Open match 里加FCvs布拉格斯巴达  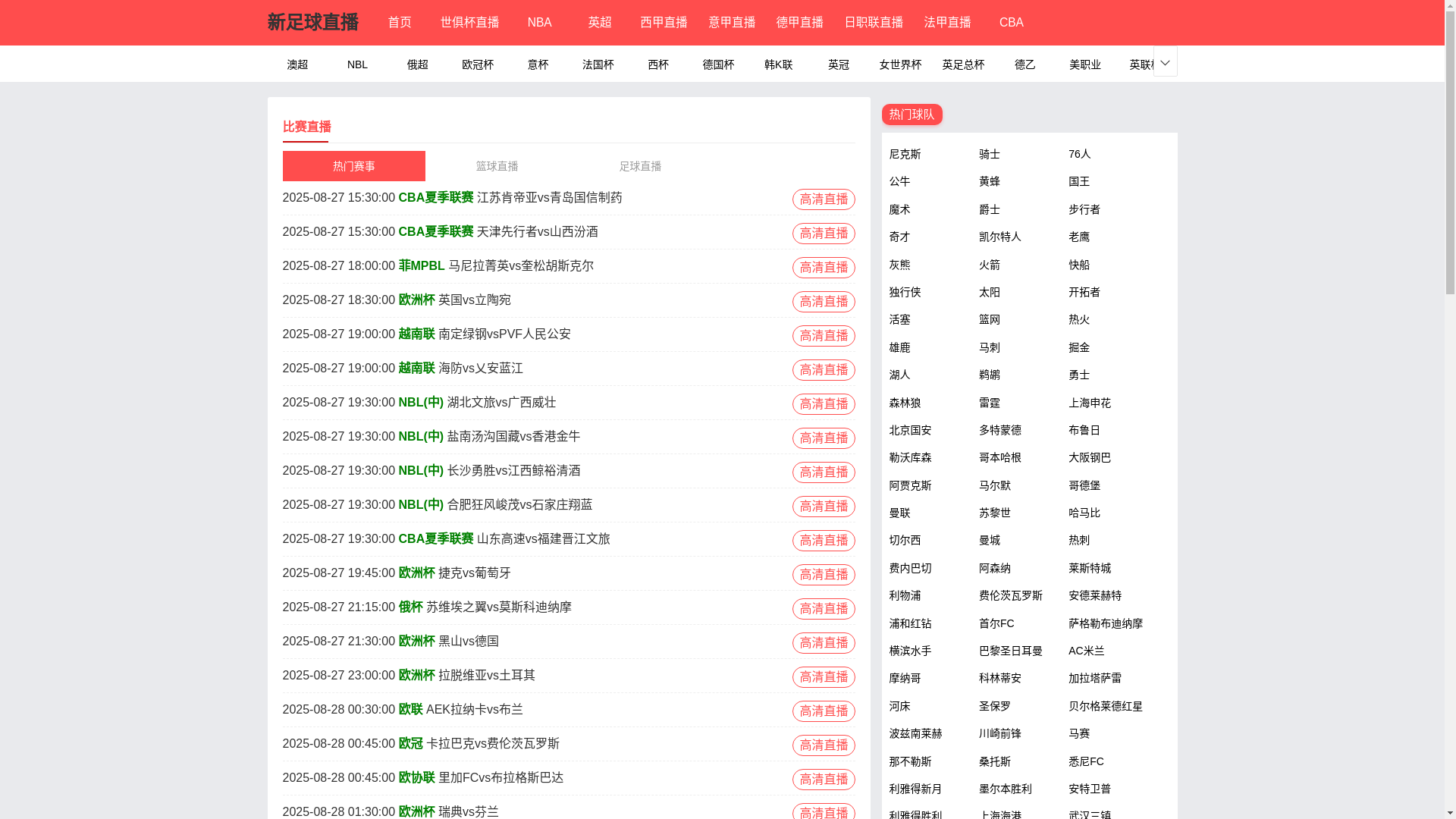(501, 778)
